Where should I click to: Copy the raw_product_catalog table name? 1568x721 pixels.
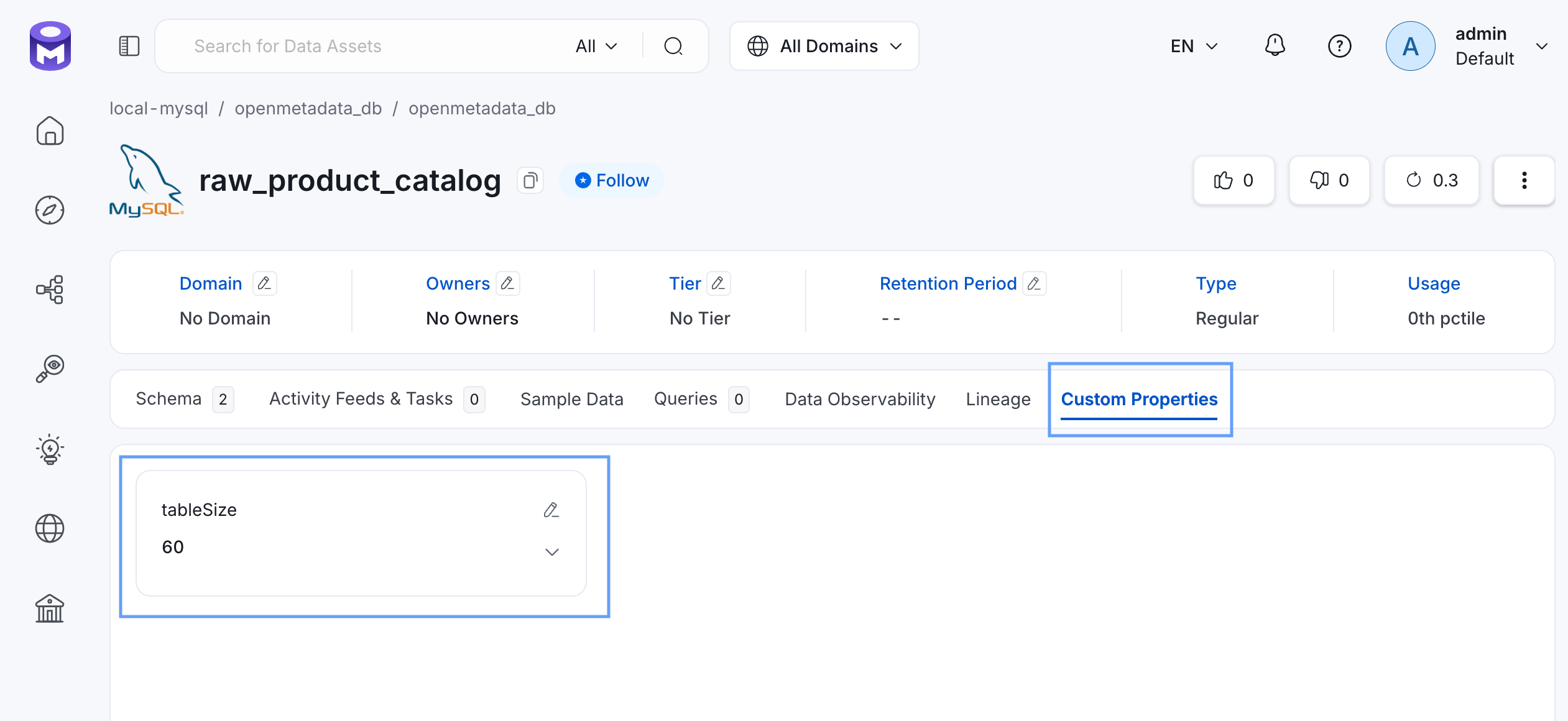[x=530, y=180]
